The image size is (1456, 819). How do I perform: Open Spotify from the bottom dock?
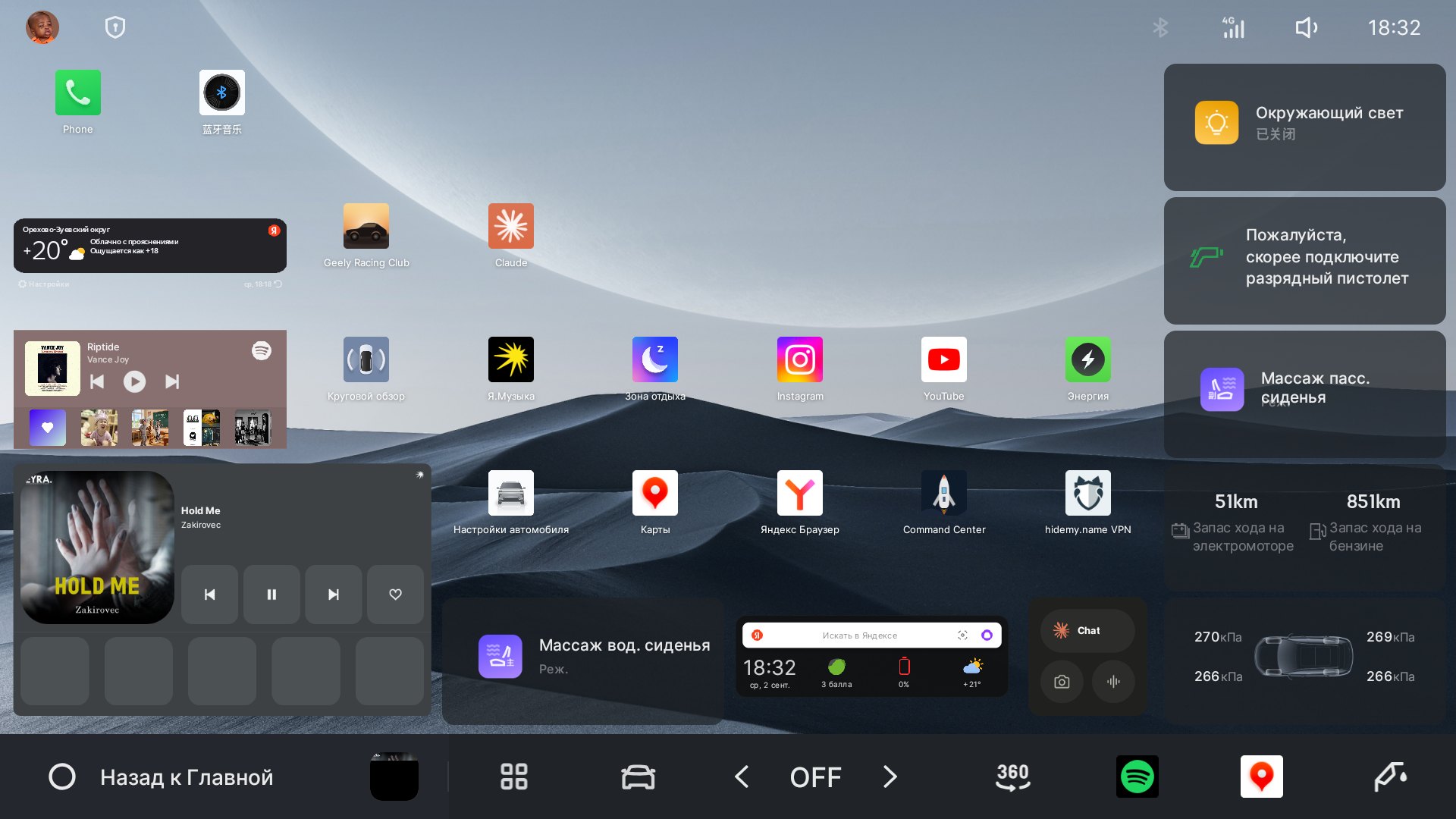[x=1137, y=777]
